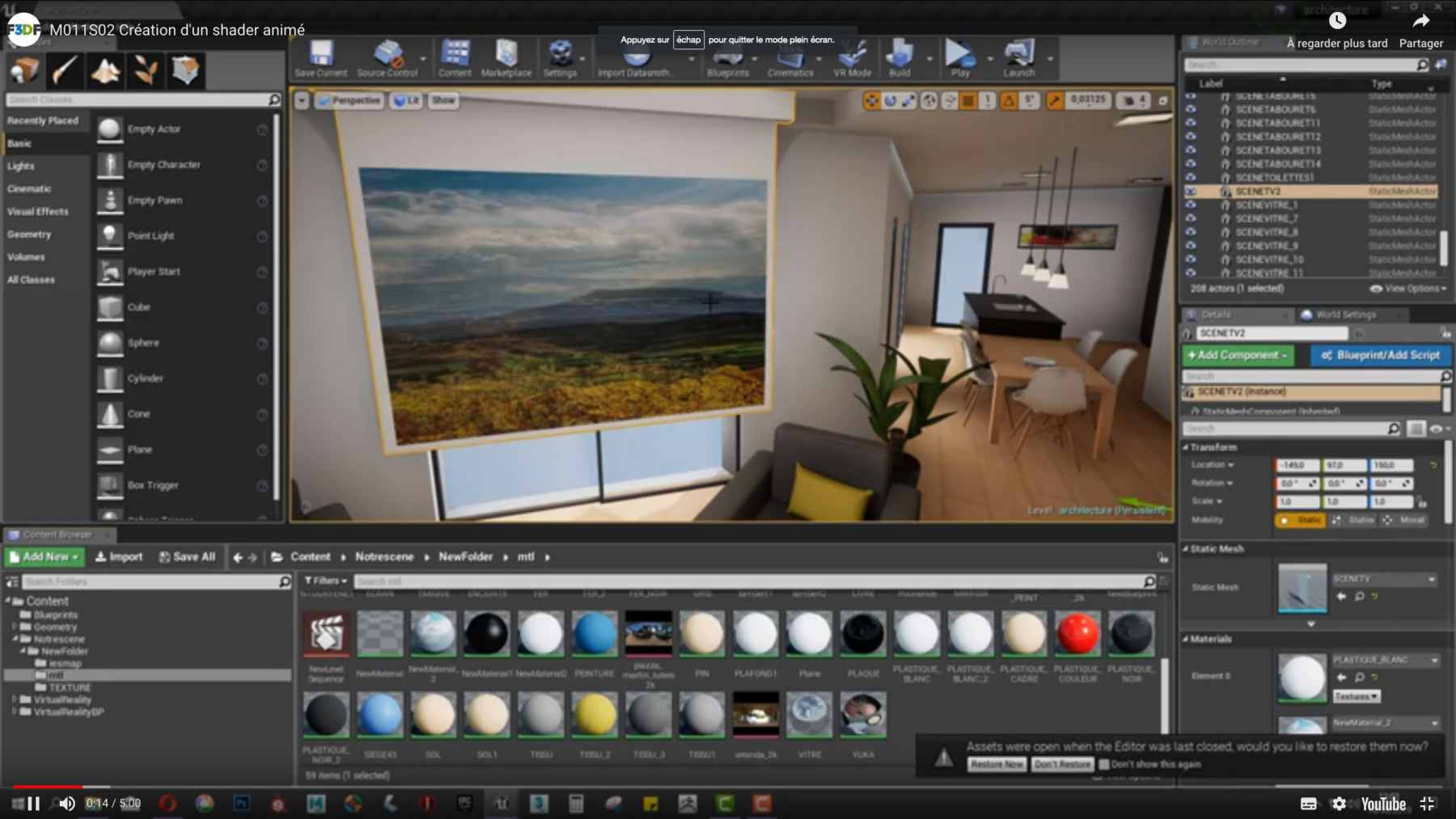The width and height of the screenshot is (1456, 819).
Task: Click the Don't Restore button
Action: 1063,764
